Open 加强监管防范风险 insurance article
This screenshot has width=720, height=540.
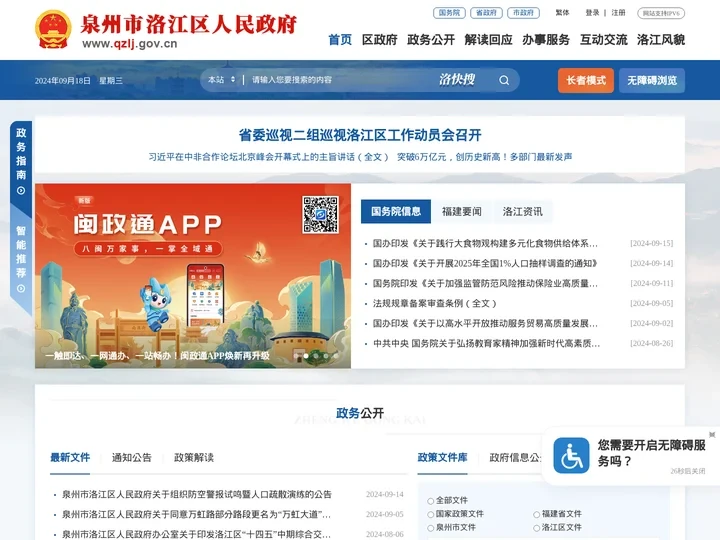pyautogui.click(x=485, y=283)
